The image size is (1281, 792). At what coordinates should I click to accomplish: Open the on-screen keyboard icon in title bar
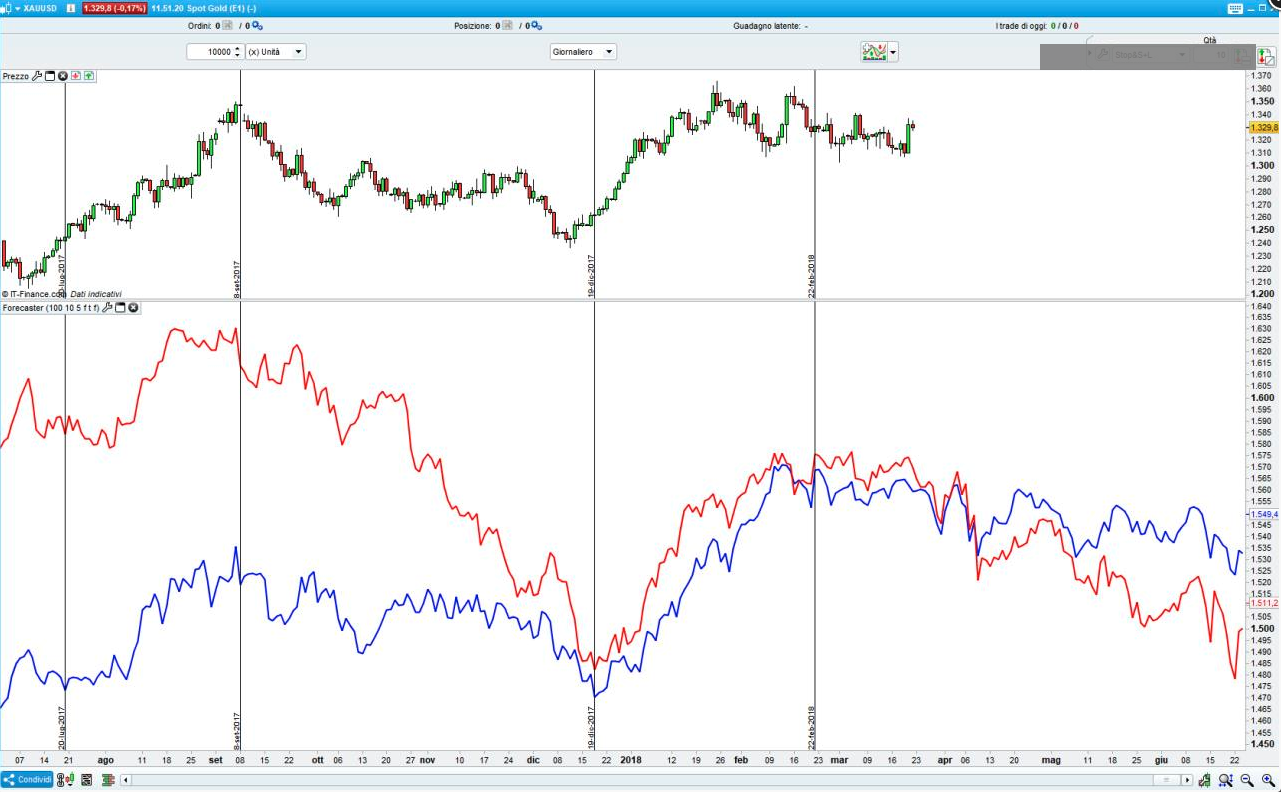tap(1236, 8)
